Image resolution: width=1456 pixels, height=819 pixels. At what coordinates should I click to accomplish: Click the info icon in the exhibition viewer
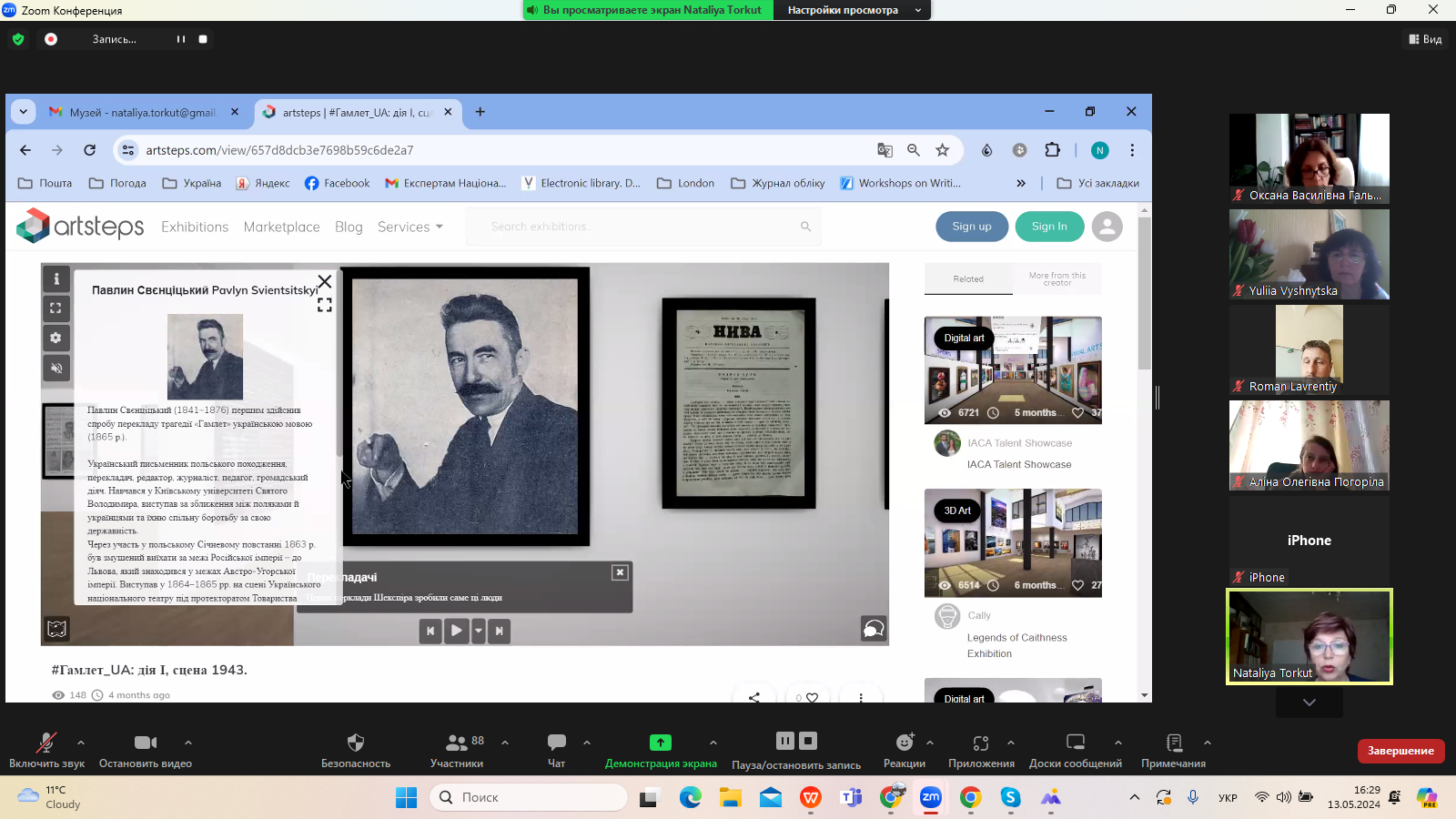point(56,279)
